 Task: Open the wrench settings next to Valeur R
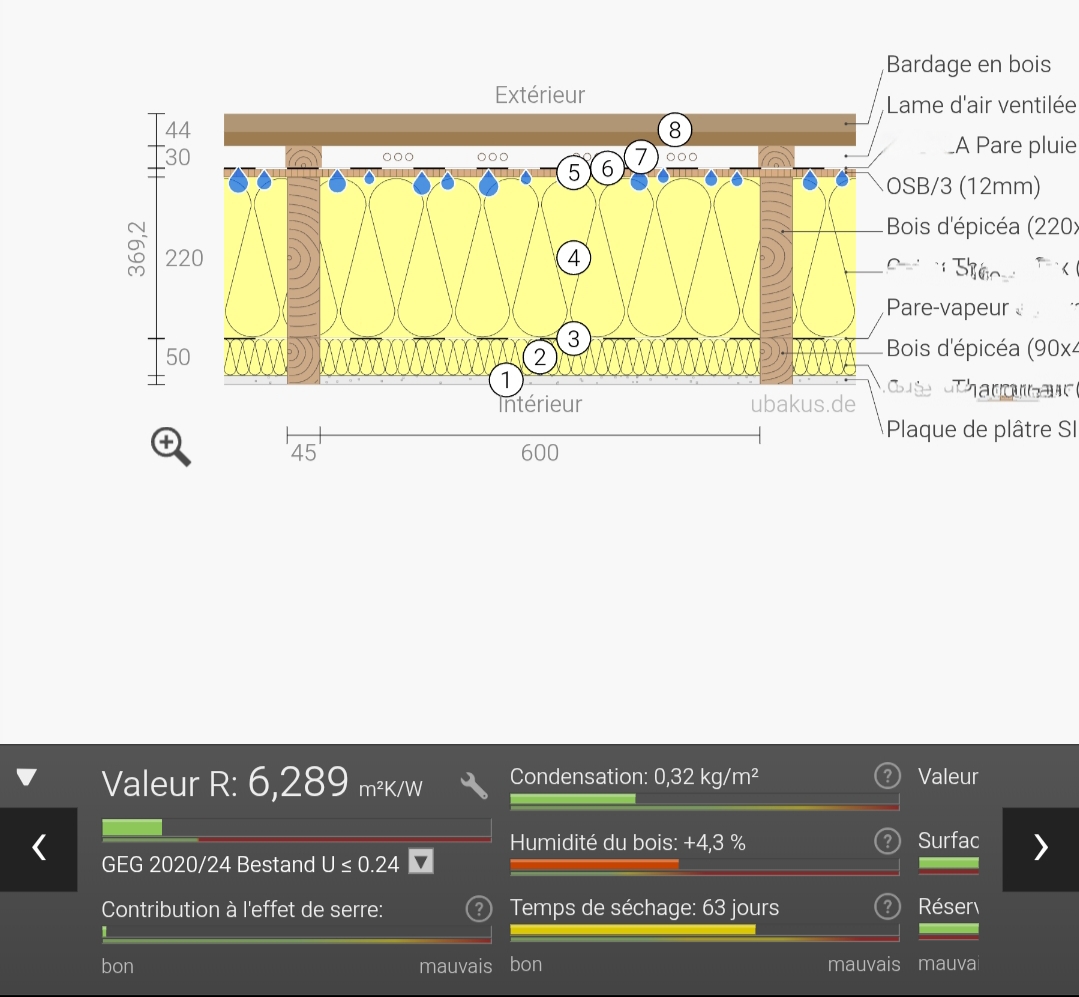(474, 785)
